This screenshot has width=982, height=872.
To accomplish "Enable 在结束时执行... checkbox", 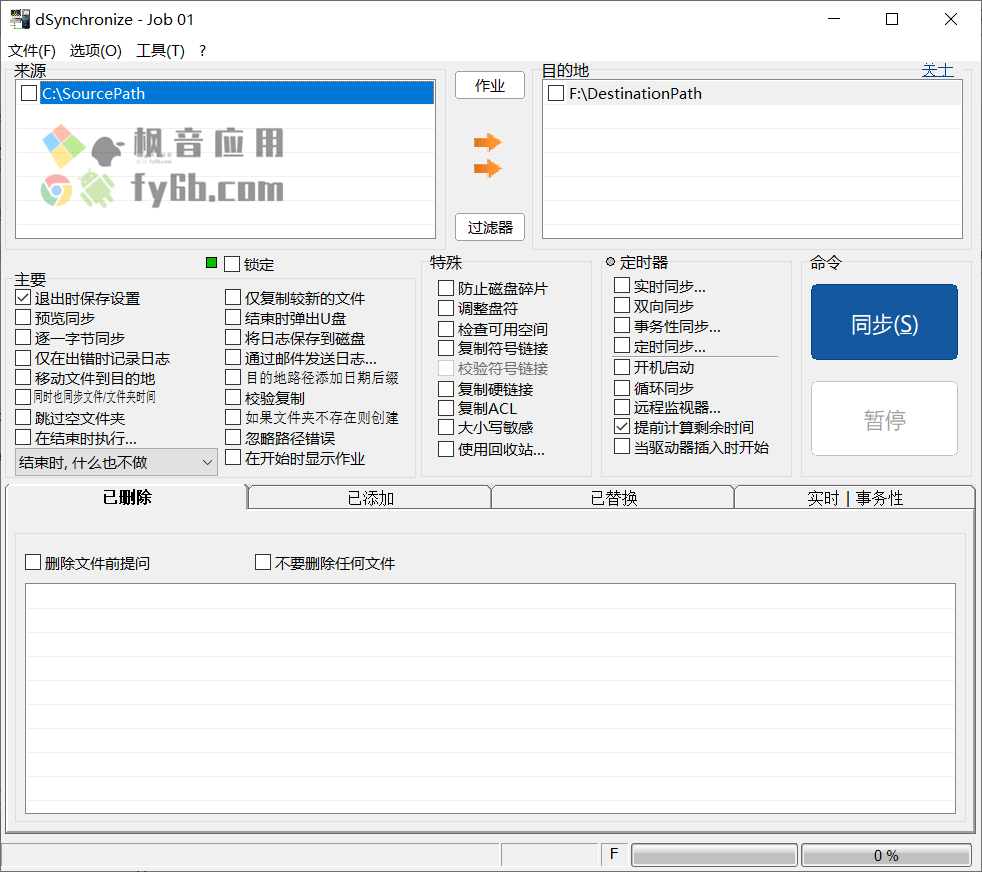I will click(x=23, y=437).
